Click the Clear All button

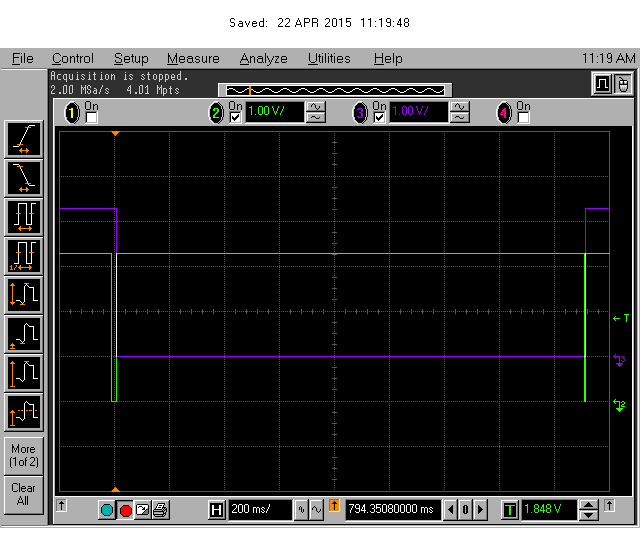pyautogui.click(x=24, y=495)
